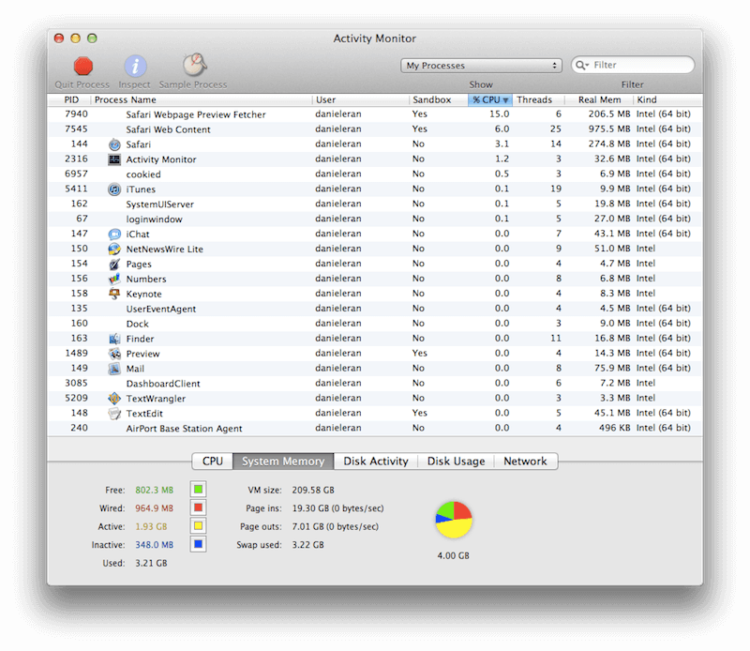Select the Dock process row
Screen dimensions: 750x651
tap(375, 324)
